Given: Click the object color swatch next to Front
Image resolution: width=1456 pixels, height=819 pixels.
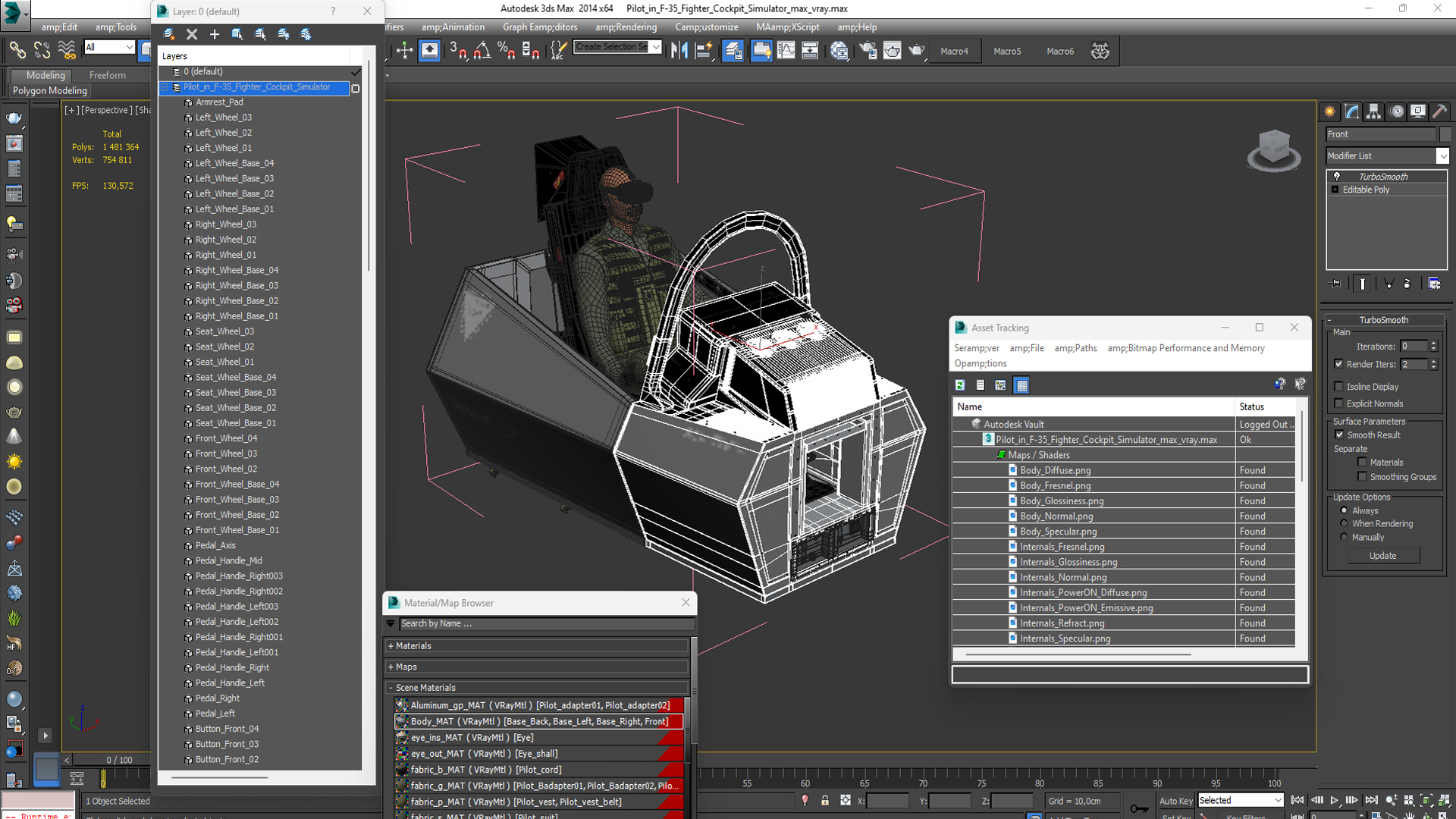Looking at the screenshot, I should pos(1445,134).
